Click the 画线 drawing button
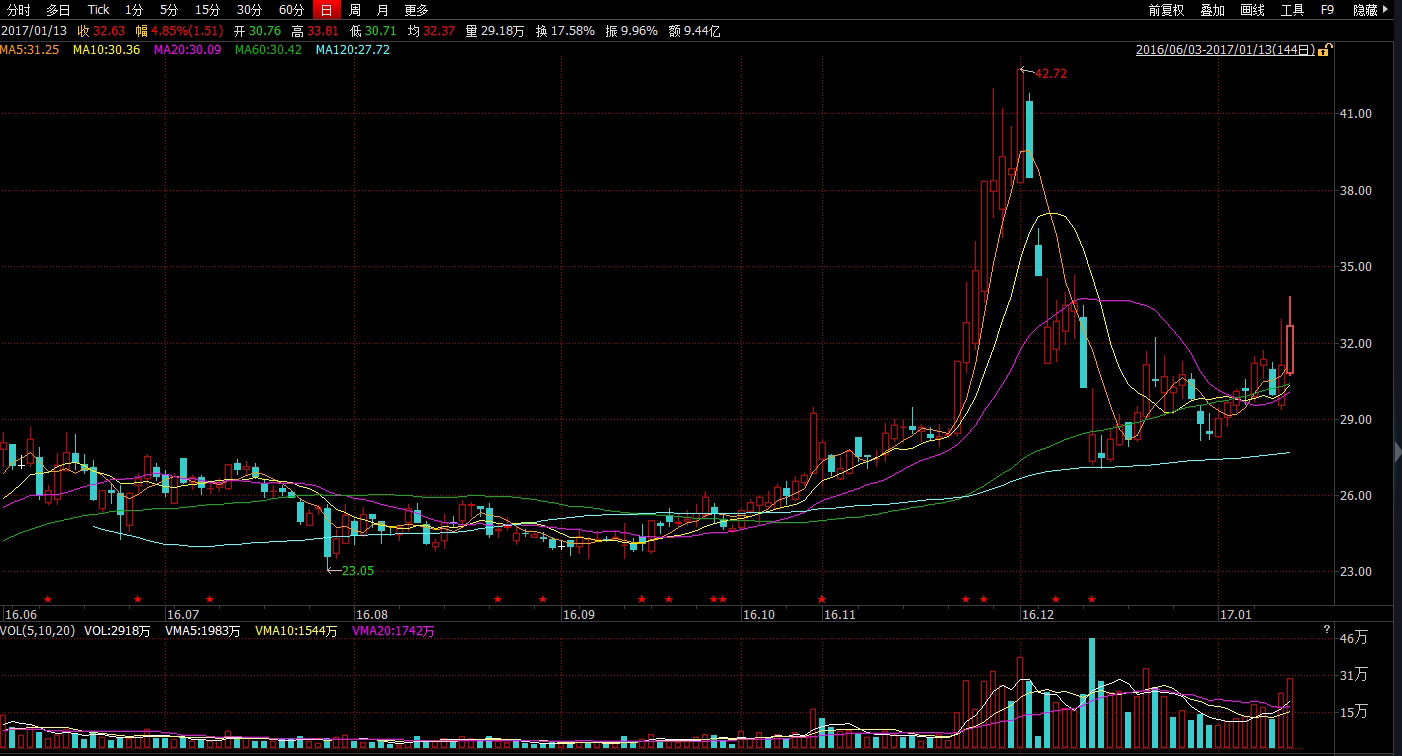The image size is (1402, 756). click(1252, 10)
